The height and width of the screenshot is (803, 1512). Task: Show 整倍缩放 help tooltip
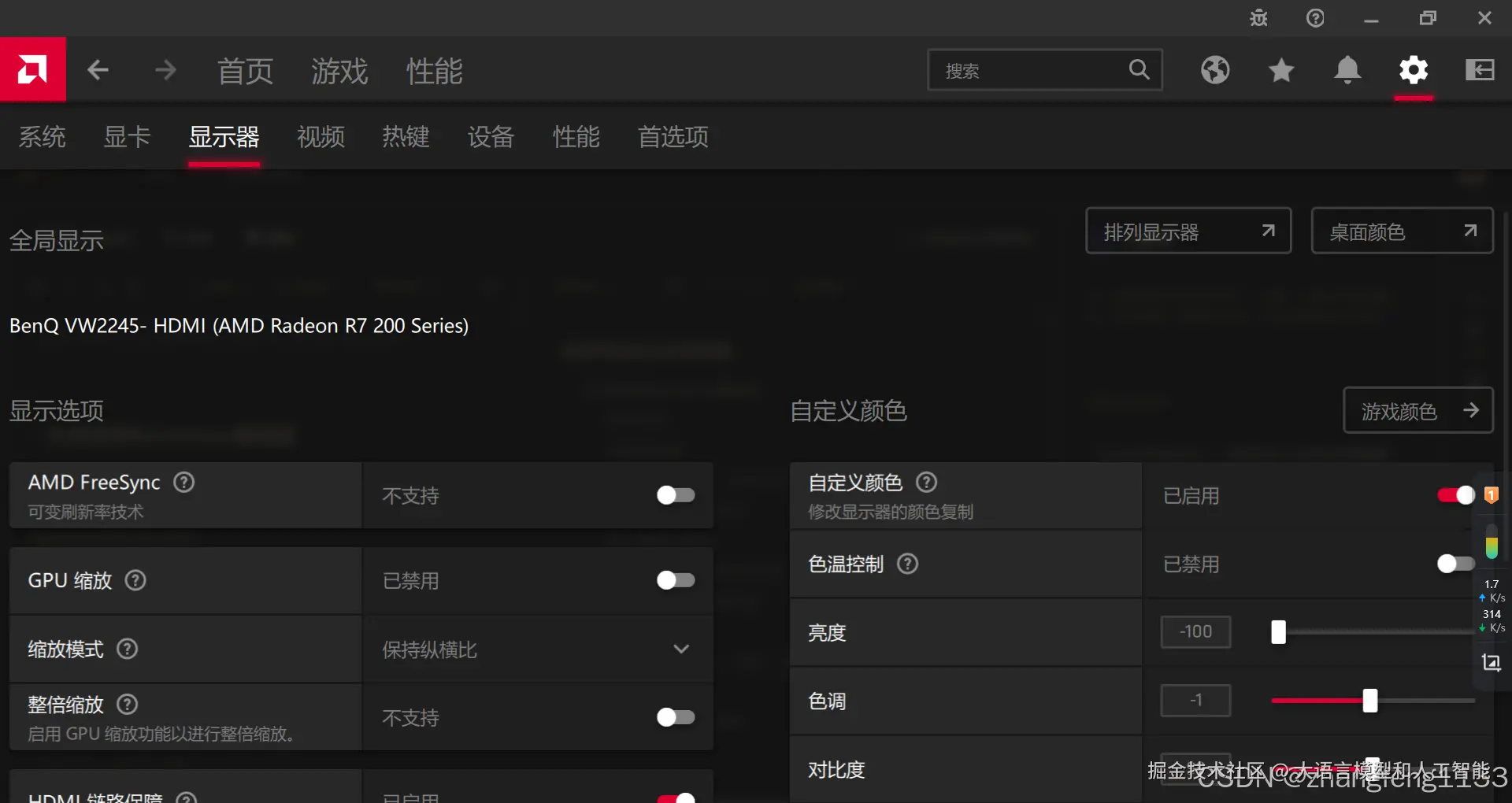tap(127, 704)
